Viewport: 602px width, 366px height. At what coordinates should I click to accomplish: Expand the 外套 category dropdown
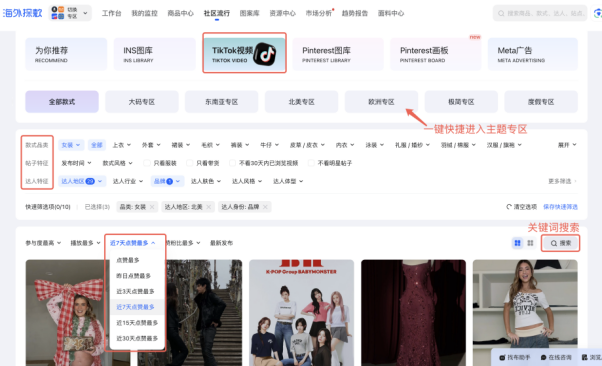(151, 145)
